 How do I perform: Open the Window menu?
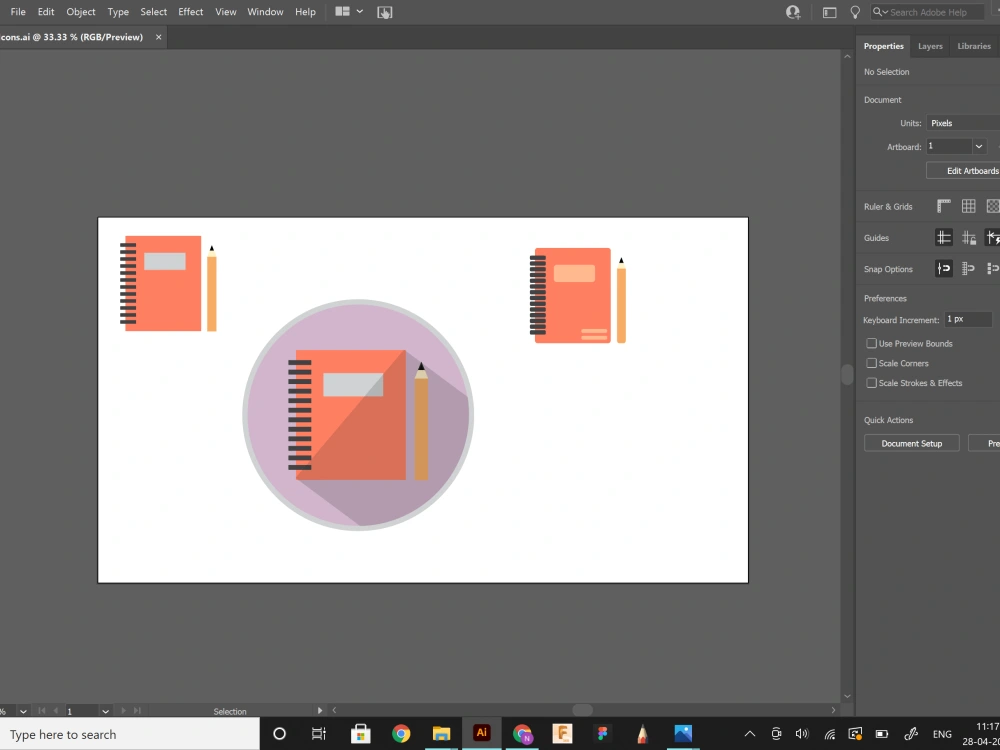265,11
